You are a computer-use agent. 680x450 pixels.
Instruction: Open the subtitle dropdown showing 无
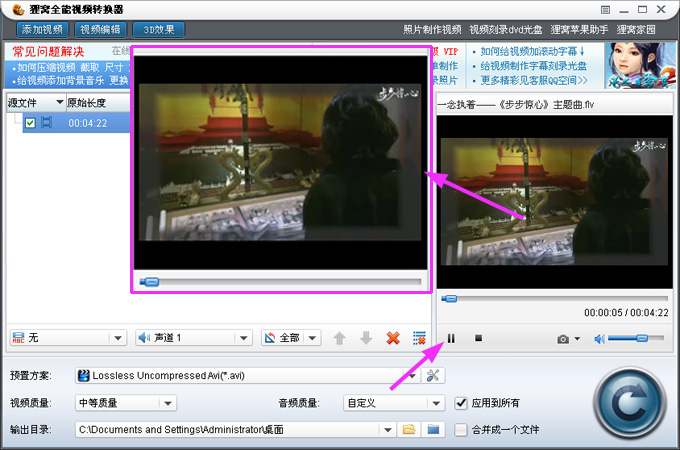pyautogui.click(x=69, y=338)
